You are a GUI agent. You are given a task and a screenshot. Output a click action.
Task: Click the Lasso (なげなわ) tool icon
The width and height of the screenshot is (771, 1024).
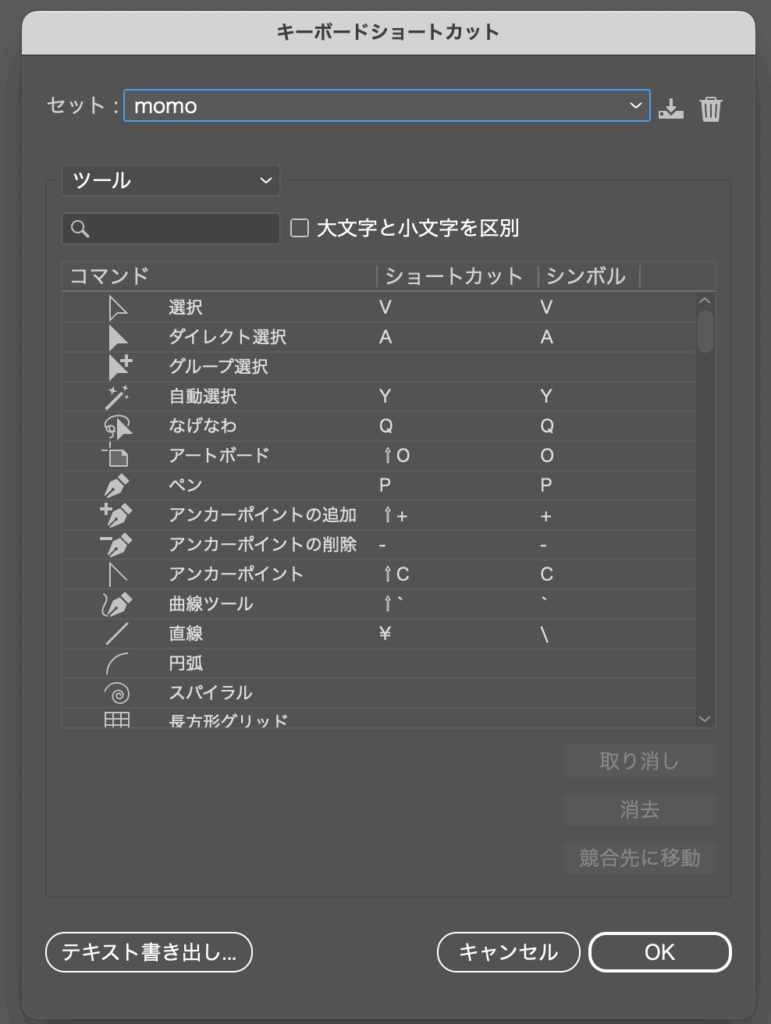point(118,426)
